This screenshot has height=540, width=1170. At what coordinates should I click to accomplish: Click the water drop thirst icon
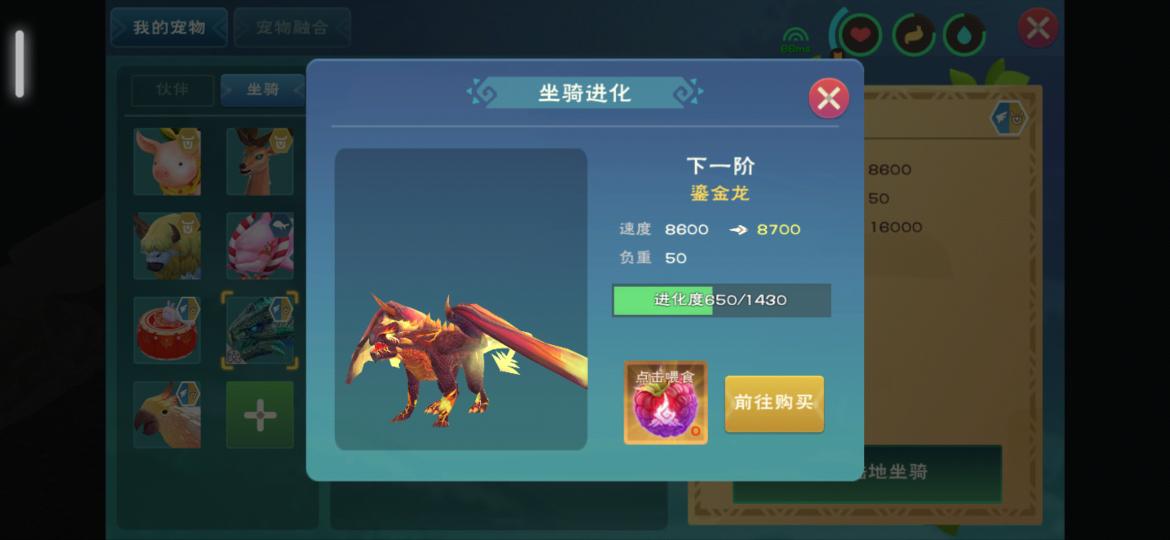[965, 34]
